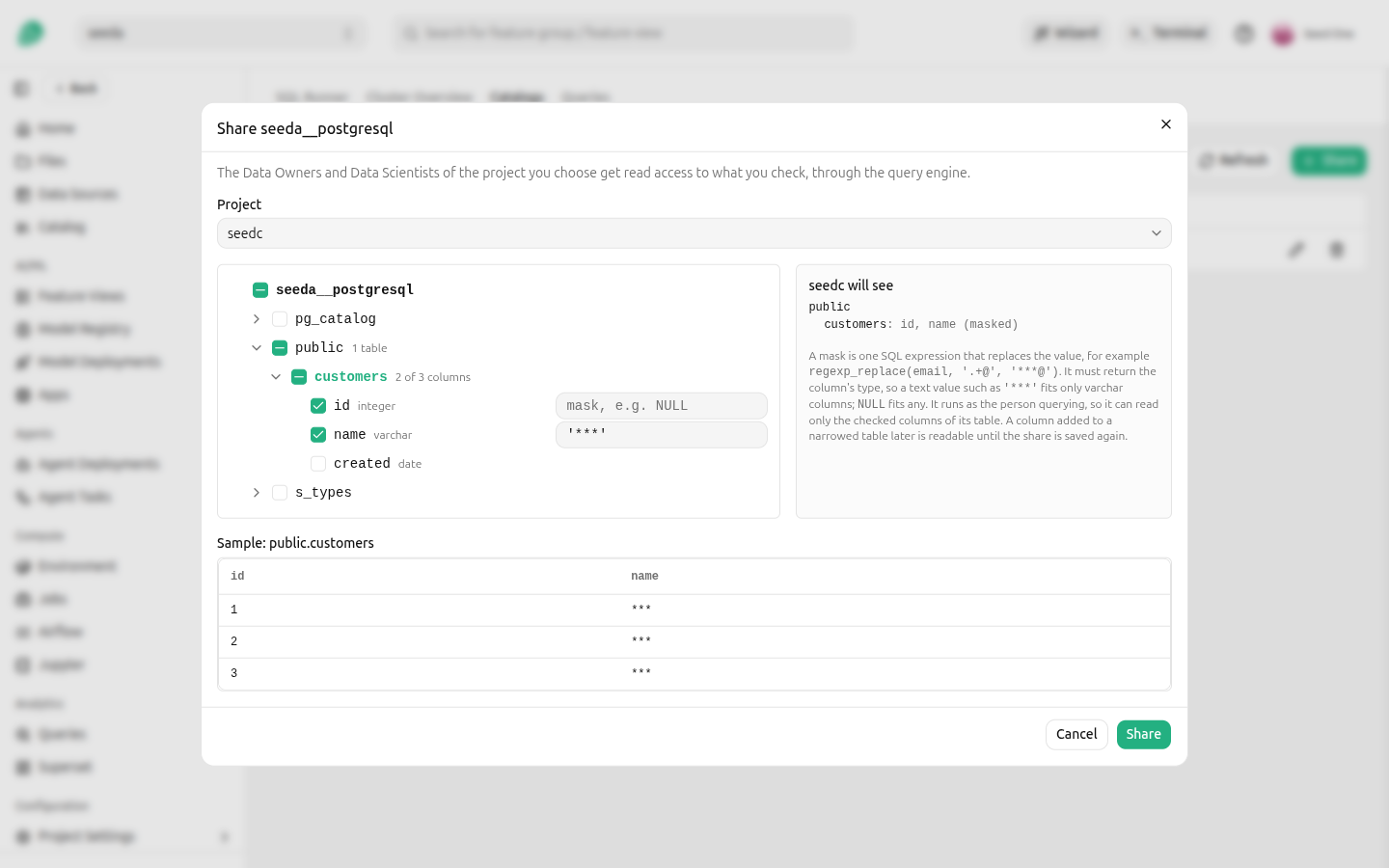Select the customers table label
The image size is (1389, 868).
point(351,377)
